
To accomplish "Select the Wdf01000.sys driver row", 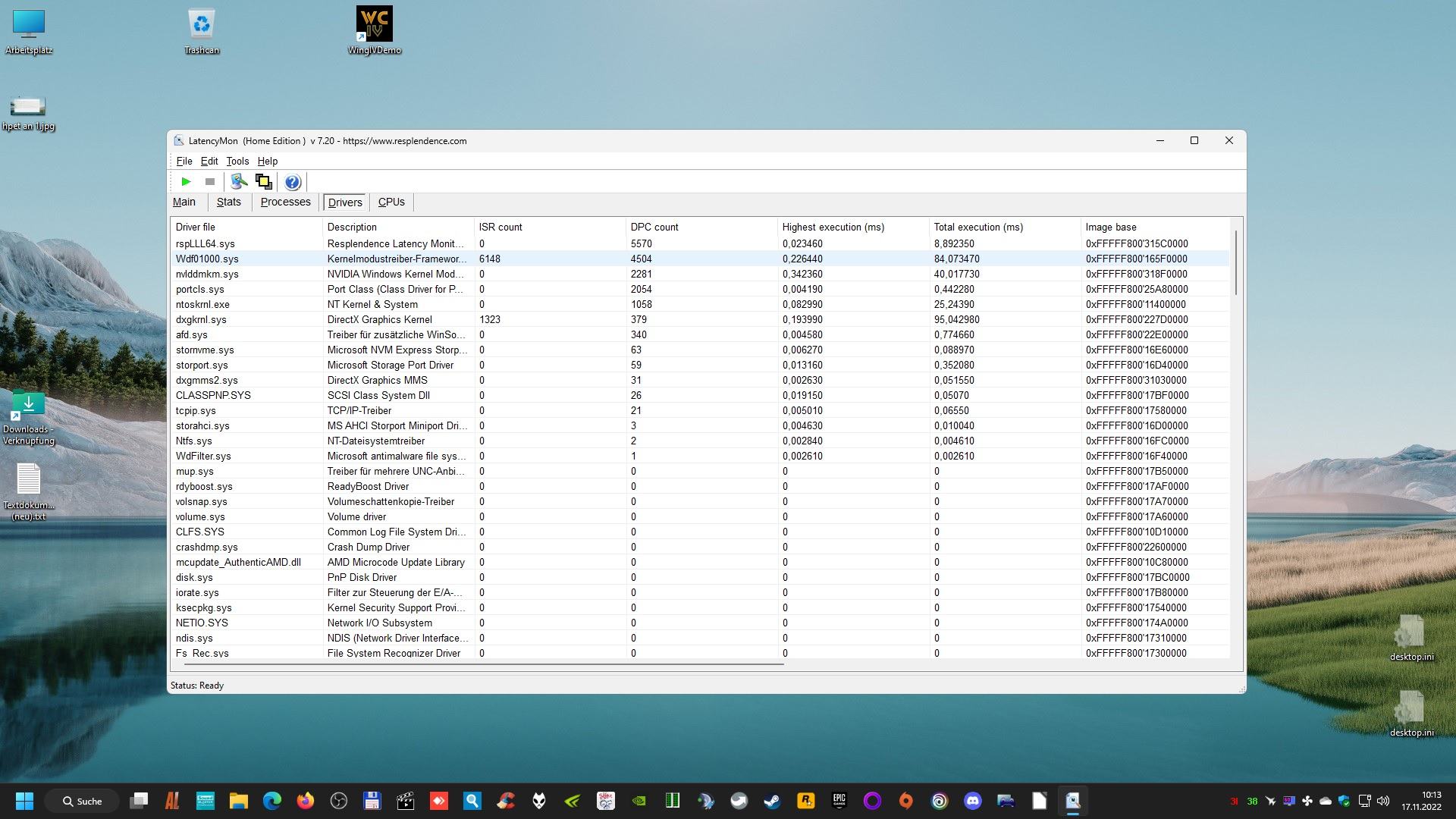I will [x=701, y=259].
